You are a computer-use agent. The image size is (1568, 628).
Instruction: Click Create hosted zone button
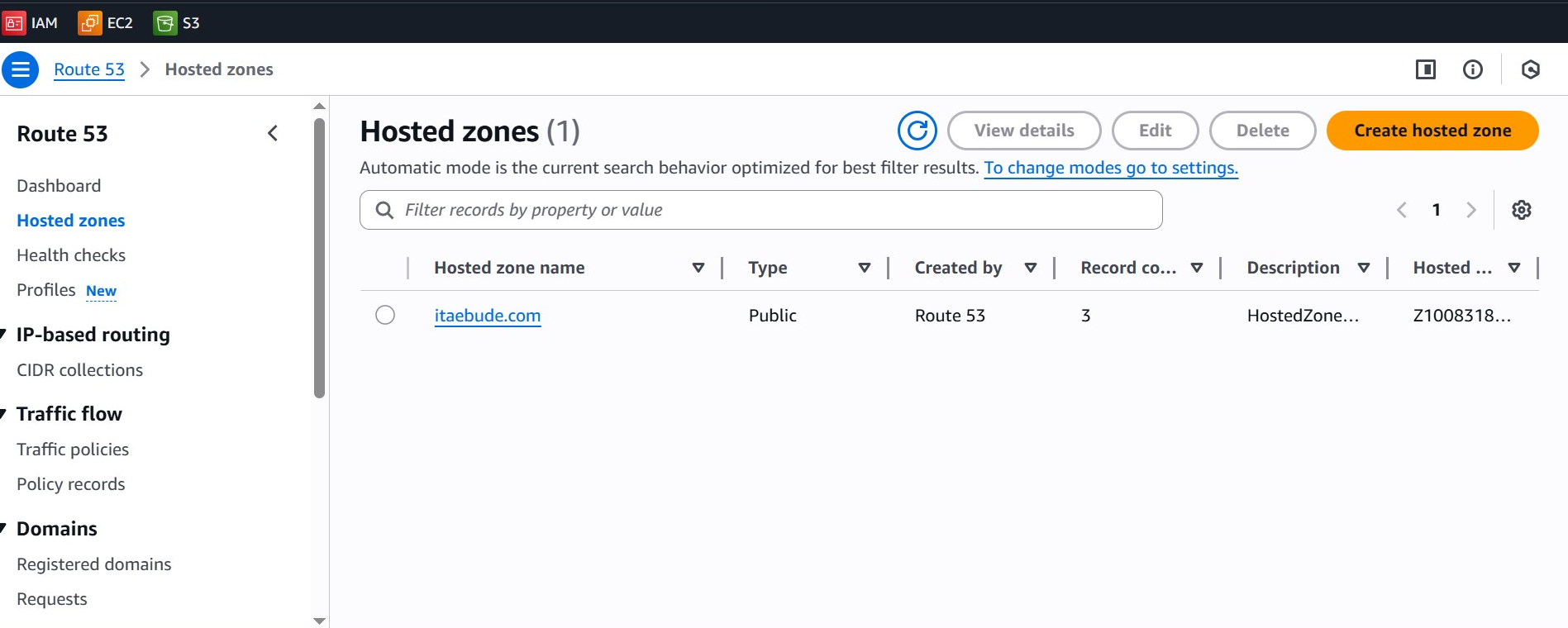point(1432,131)
